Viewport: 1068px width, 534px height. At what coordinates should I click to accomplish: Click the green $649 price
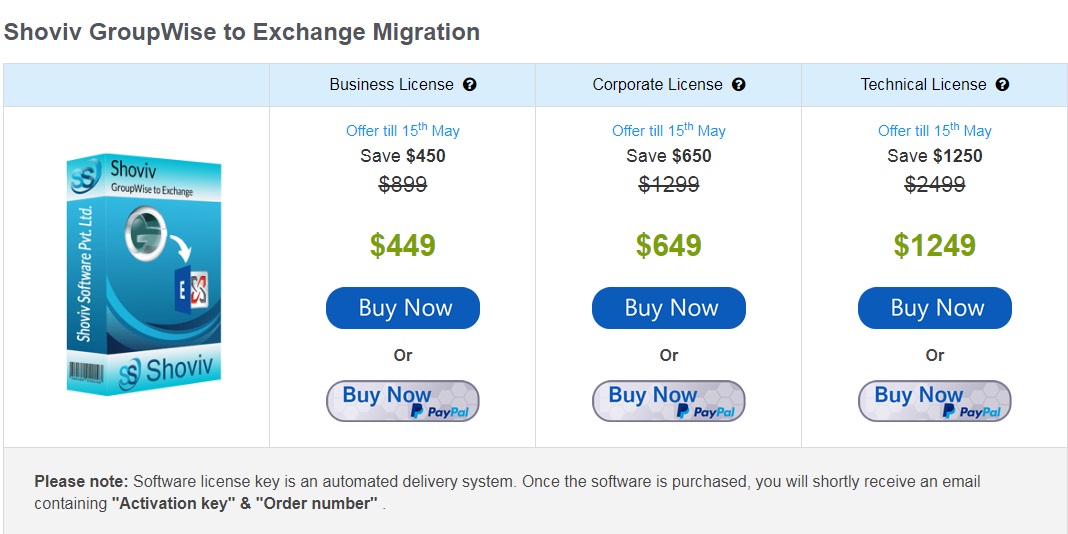coord(669,245)
